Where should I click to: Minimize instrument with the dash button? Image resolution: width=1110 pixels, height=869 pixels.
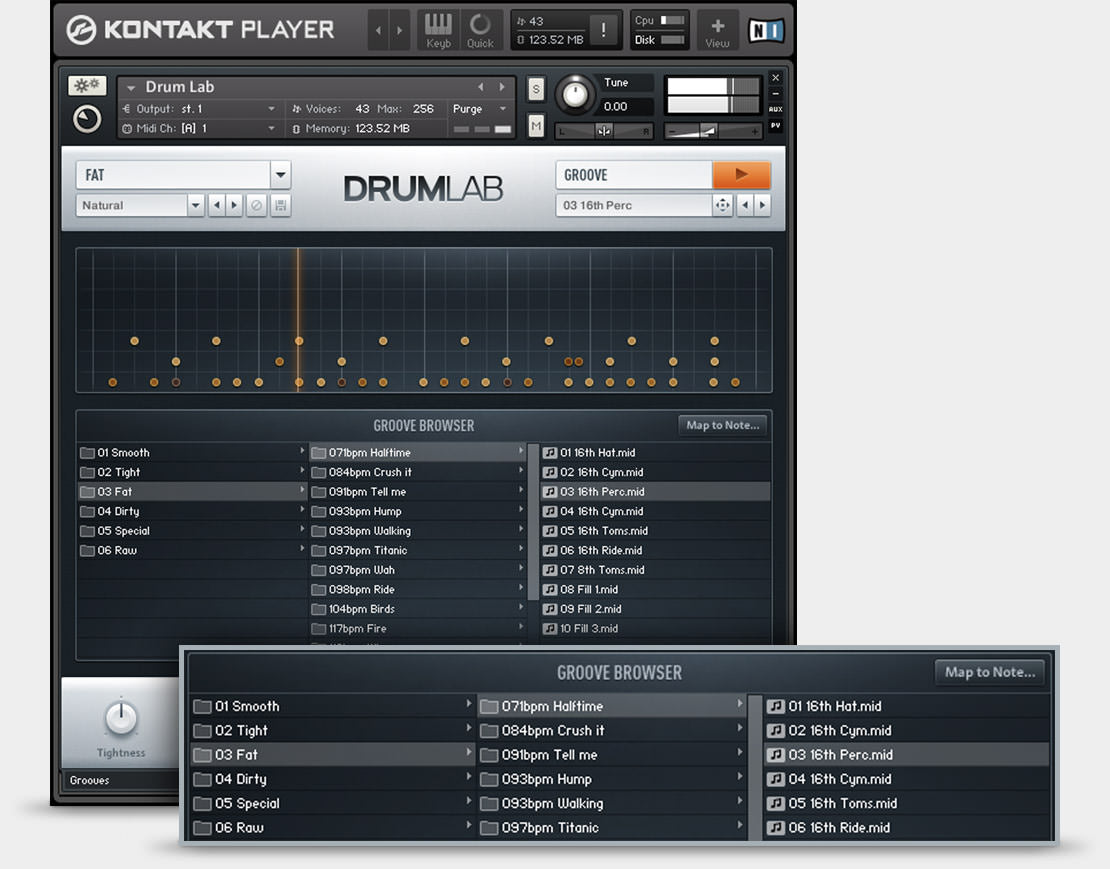point(776,93)
